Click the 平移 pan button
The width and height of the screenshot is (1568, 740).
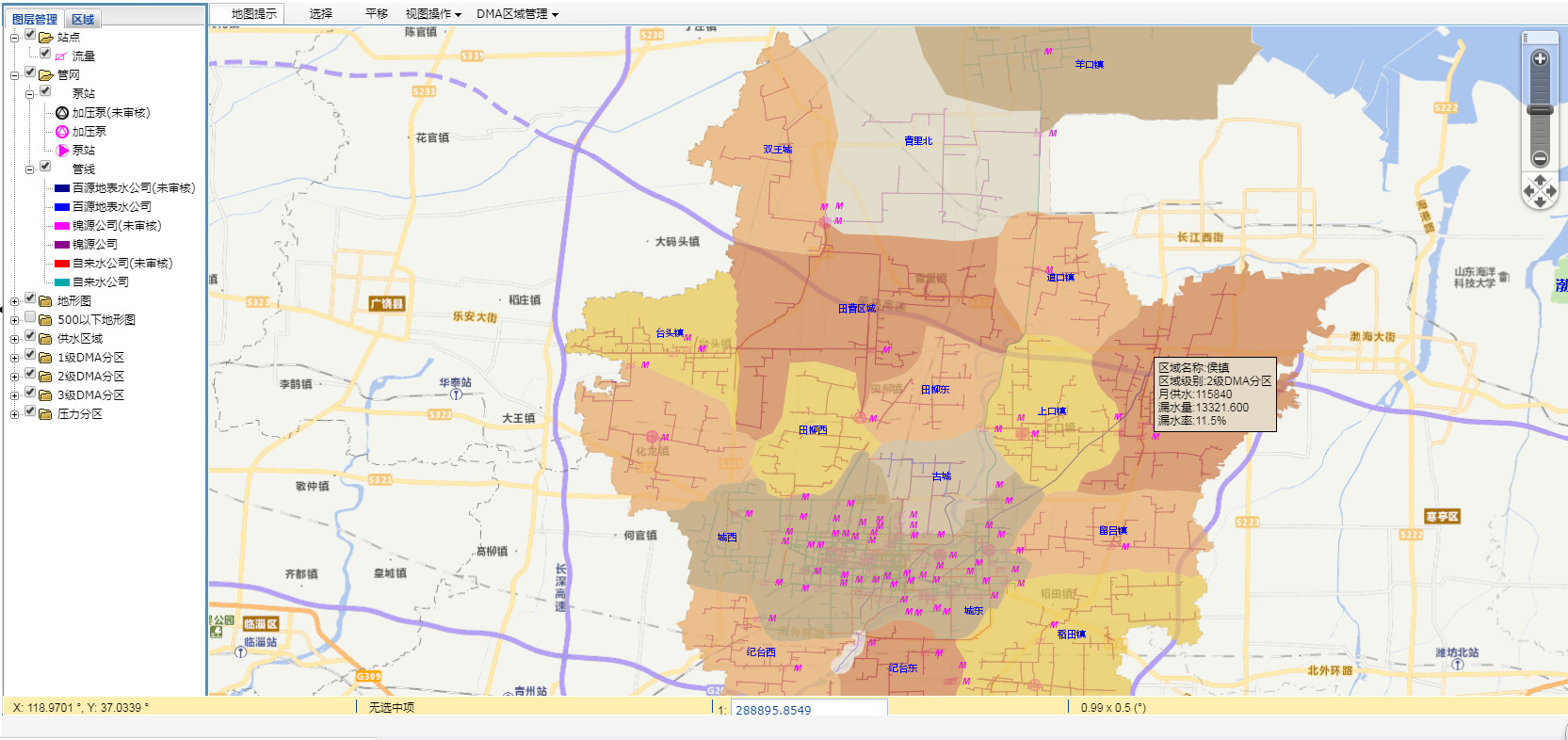377,14
